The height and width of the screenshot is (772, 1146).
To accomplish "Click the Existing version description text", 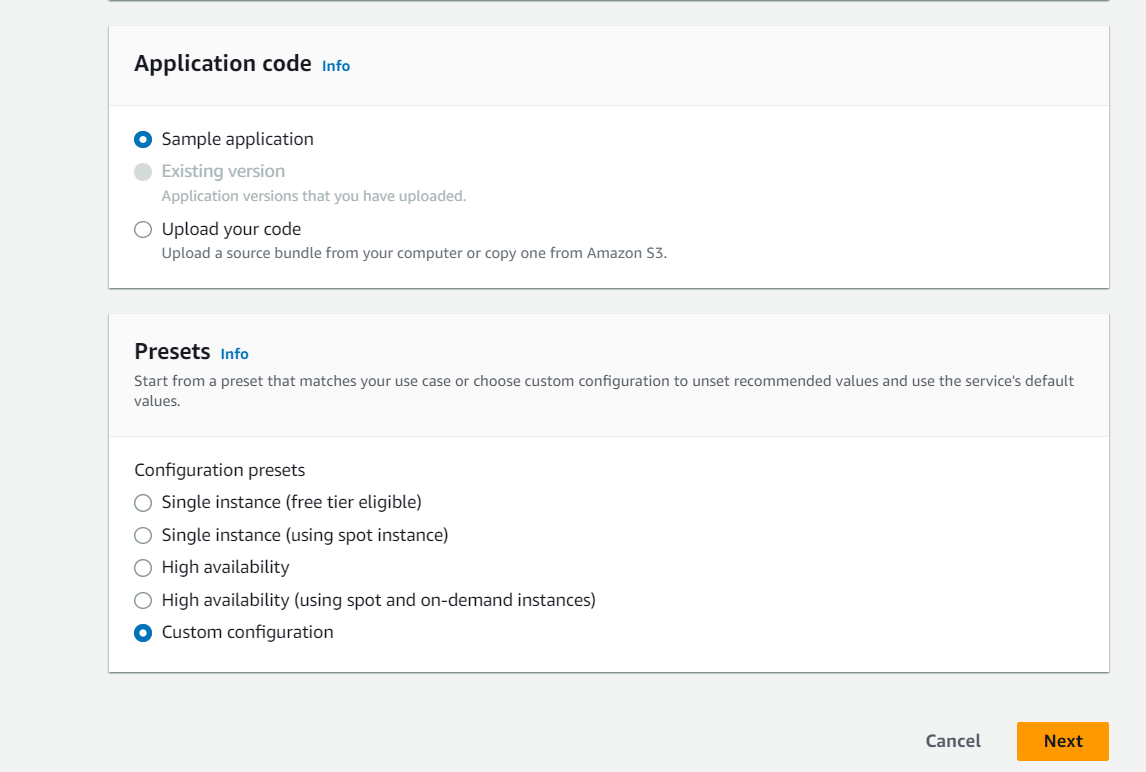I will coord(315,196).
